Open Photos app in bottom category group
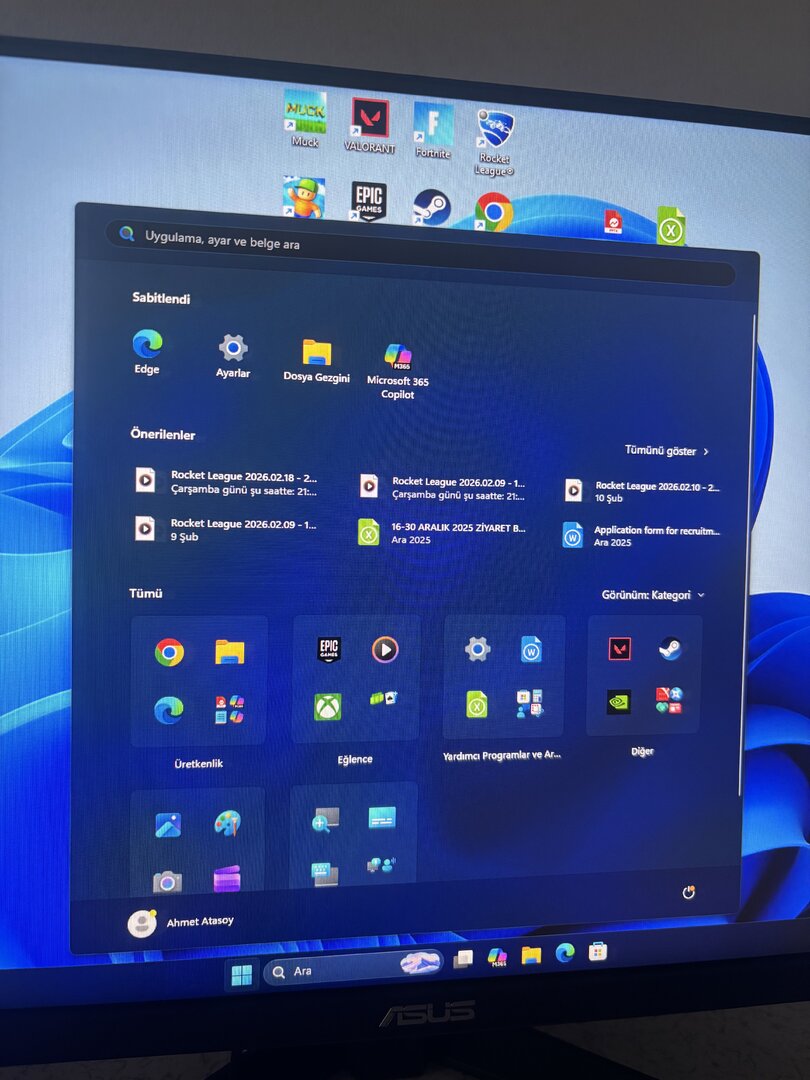Image resolution: width=810 pixels, height=1080 pixels. tap(168, 825)
